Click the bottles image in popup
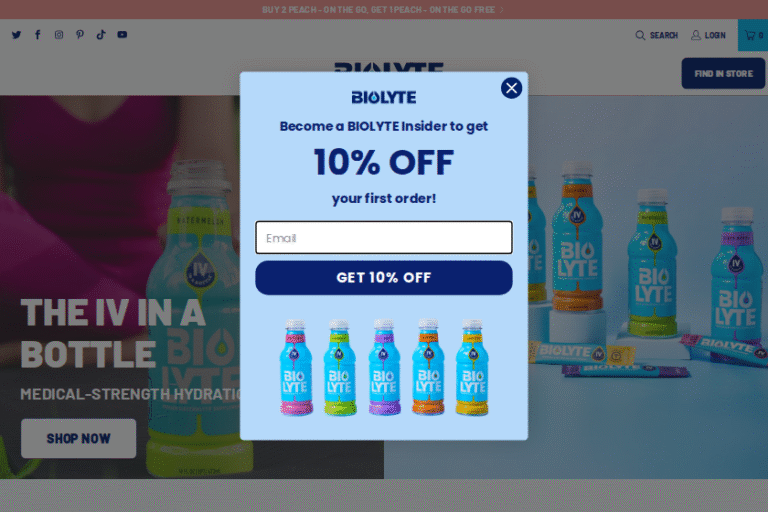This screenshot has height=512, width=768. coord(384,367)
